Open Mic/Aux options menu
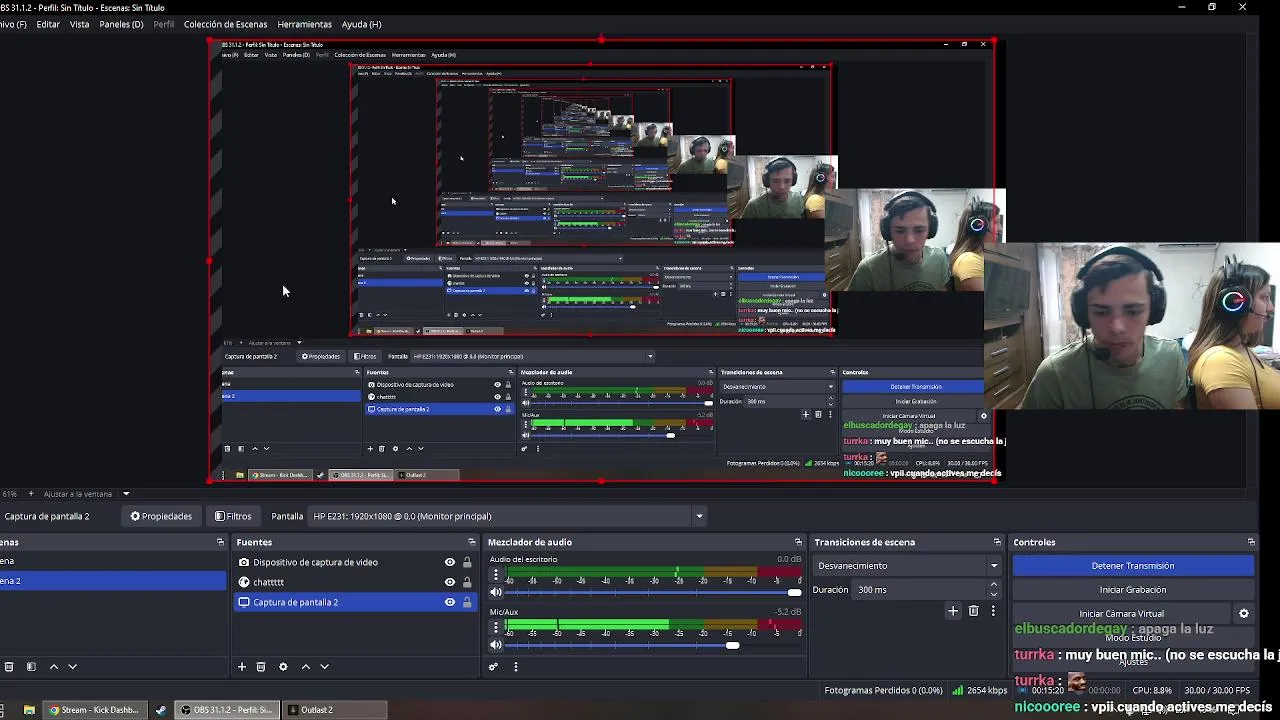Screen dimensions: 1280x720 tap(495, 627)
